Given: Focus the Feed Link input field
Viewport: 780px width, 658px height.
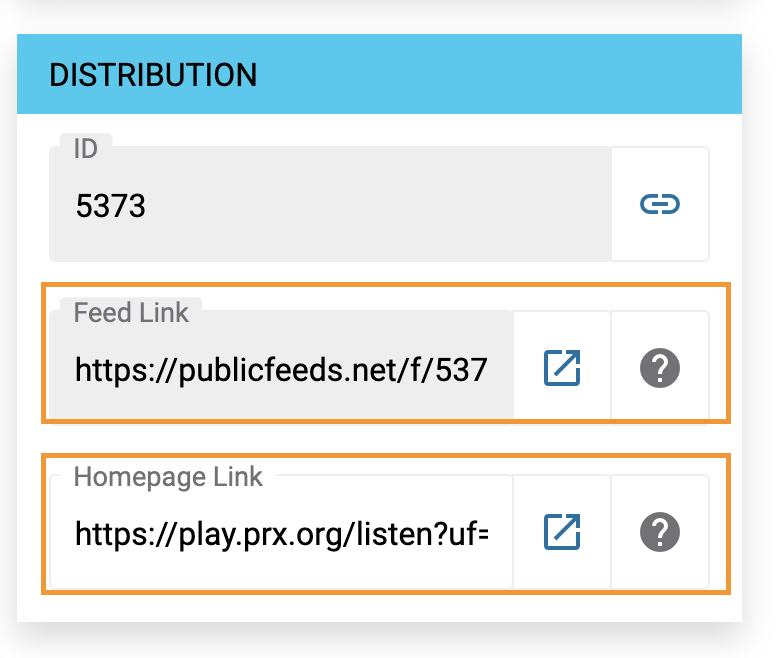Looking at the screenshot, I should tap(281, 368).
